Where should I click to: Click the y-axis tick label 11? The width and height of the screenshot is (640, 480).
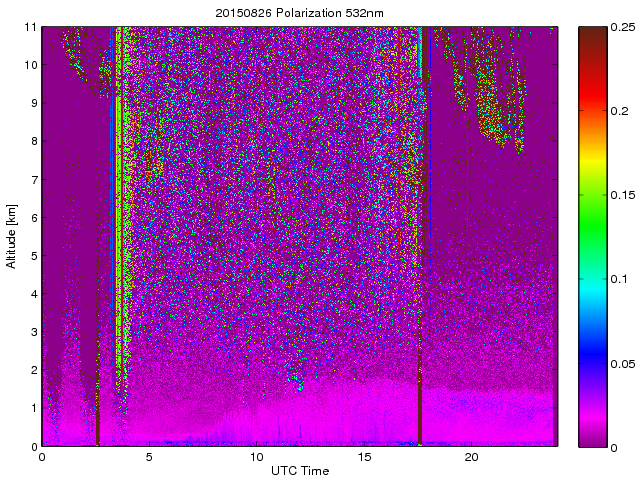point(30,27)
